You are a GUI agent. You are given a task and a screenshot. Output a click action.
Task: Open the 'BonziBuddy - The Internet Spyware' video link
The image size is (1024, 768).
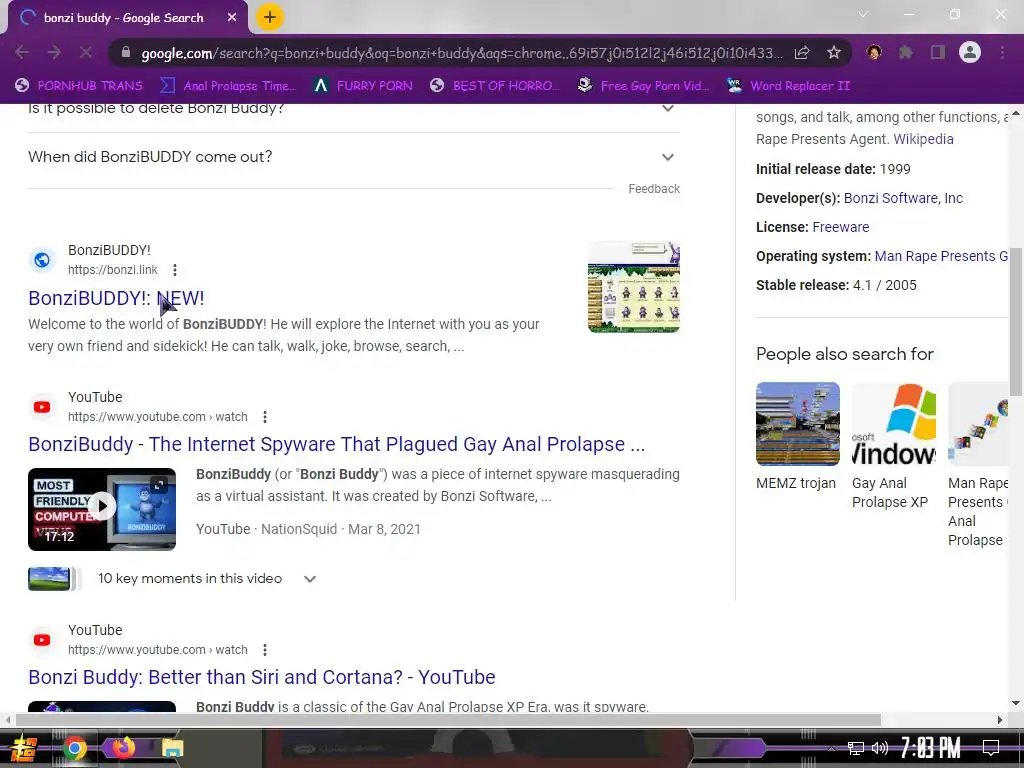(x=336, y=444)
